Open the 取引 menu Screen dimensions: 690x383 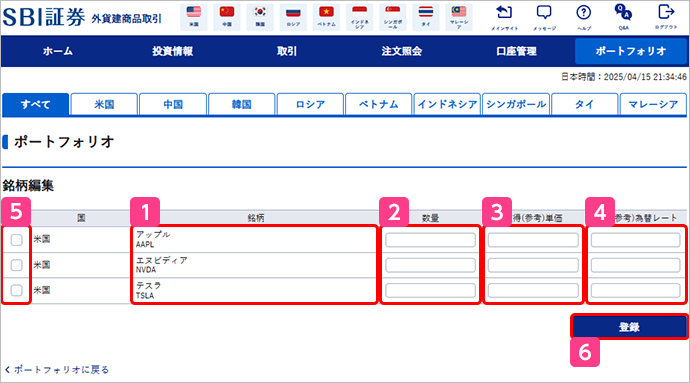pyautogui.click(x=287, y=51)
